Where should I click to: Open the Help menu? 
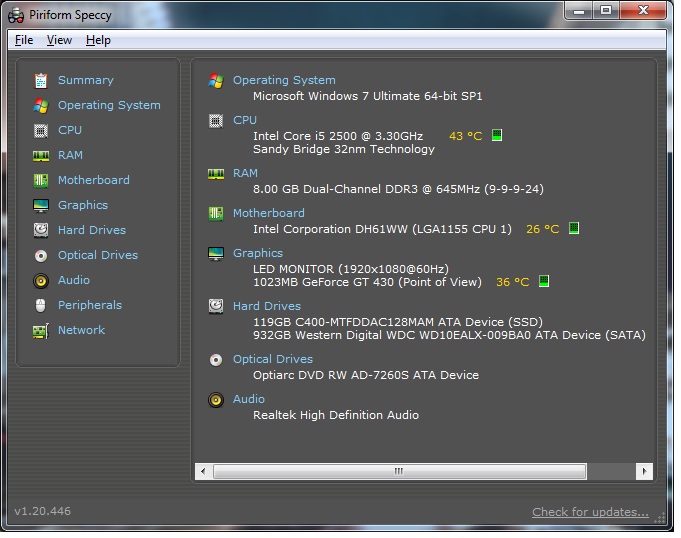coord(98,40)
